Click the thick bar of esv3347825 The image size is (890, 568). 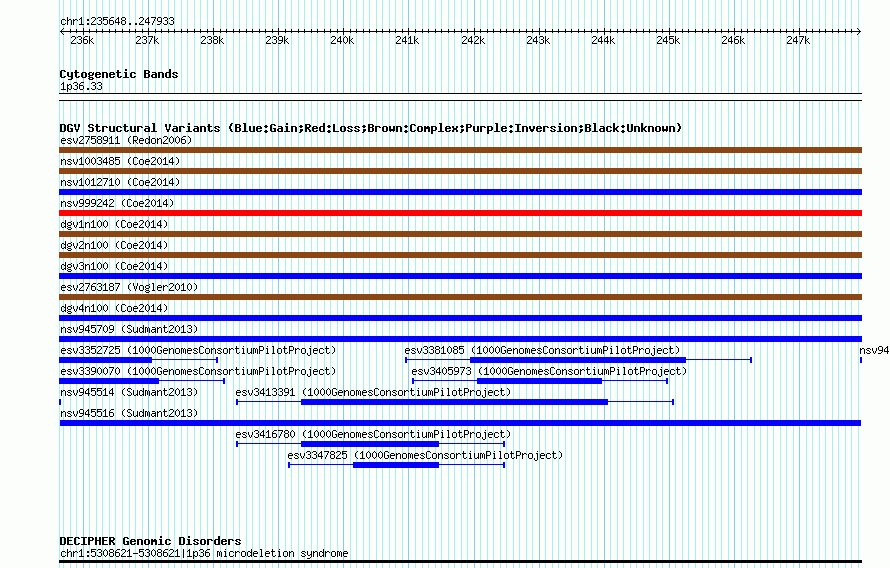pos(396,465)
